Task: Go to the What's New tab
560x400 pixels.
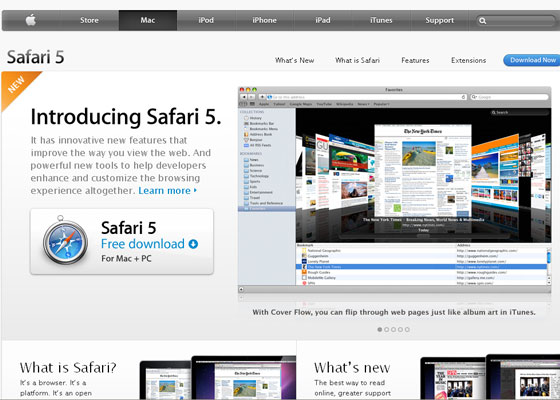Action: (x=295, y=60)
